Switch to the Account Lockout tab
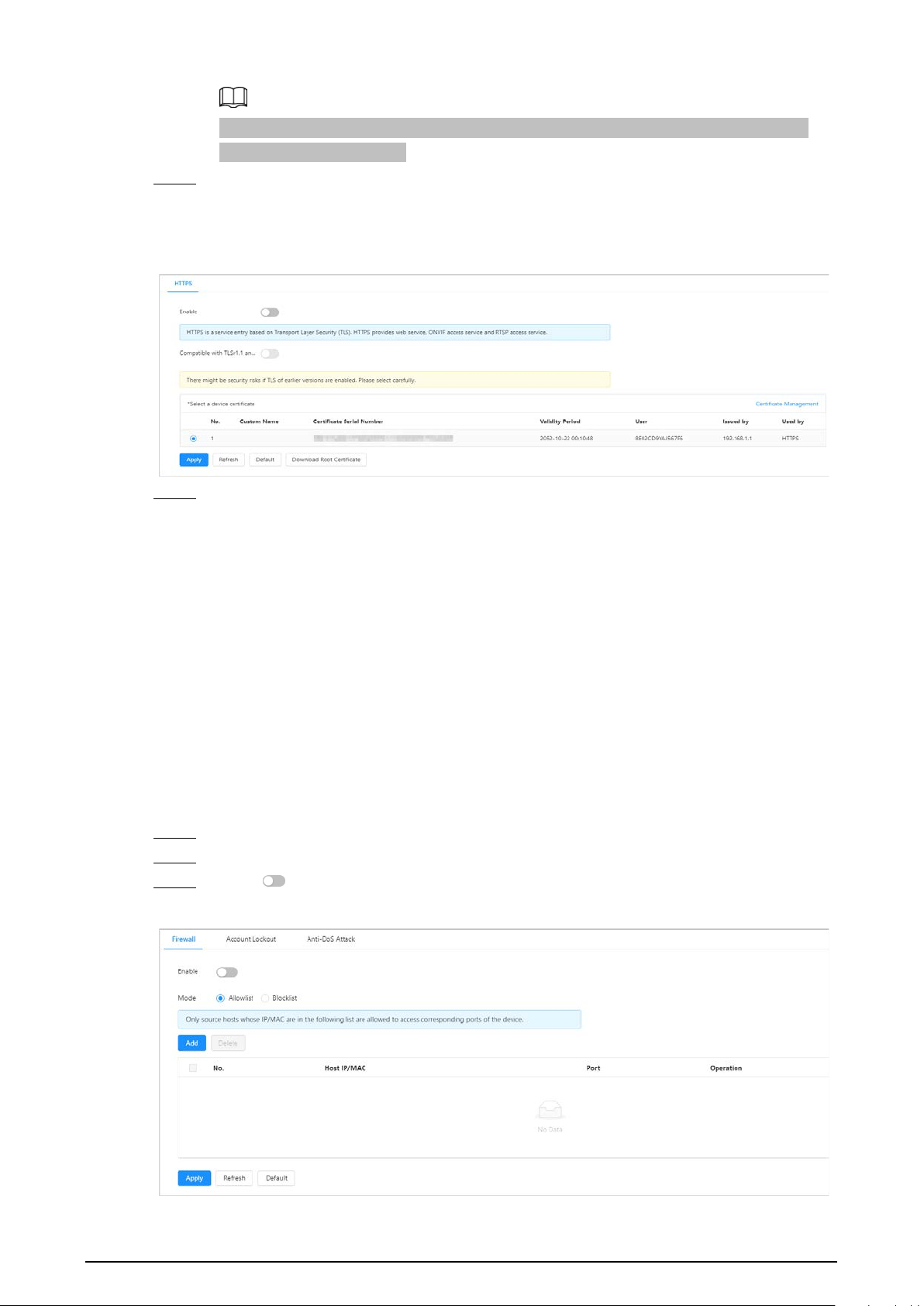 [251, 939]
